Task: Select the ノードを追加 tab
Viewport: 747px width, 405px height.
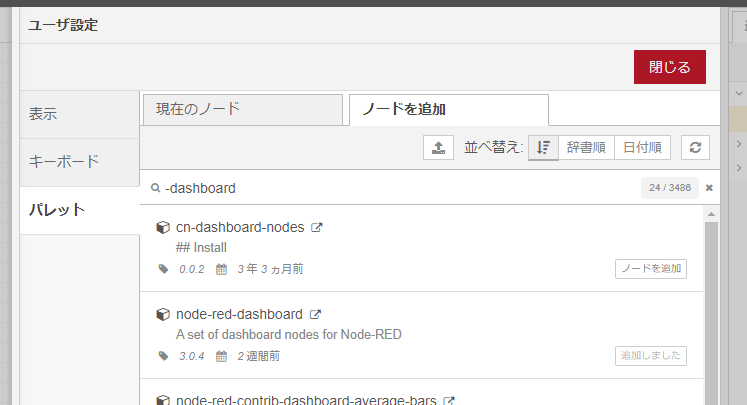Action: click(447, 110)
